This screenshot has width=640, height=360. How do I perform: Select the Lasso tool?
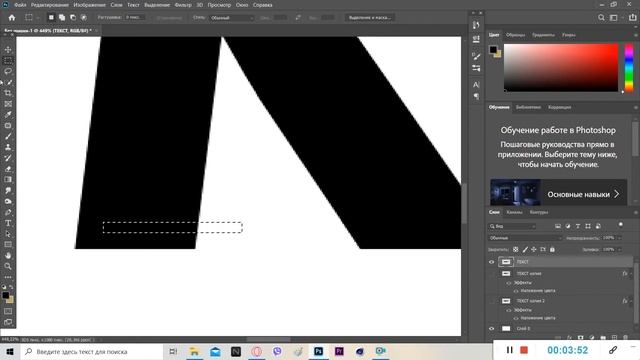coord(8,71)
